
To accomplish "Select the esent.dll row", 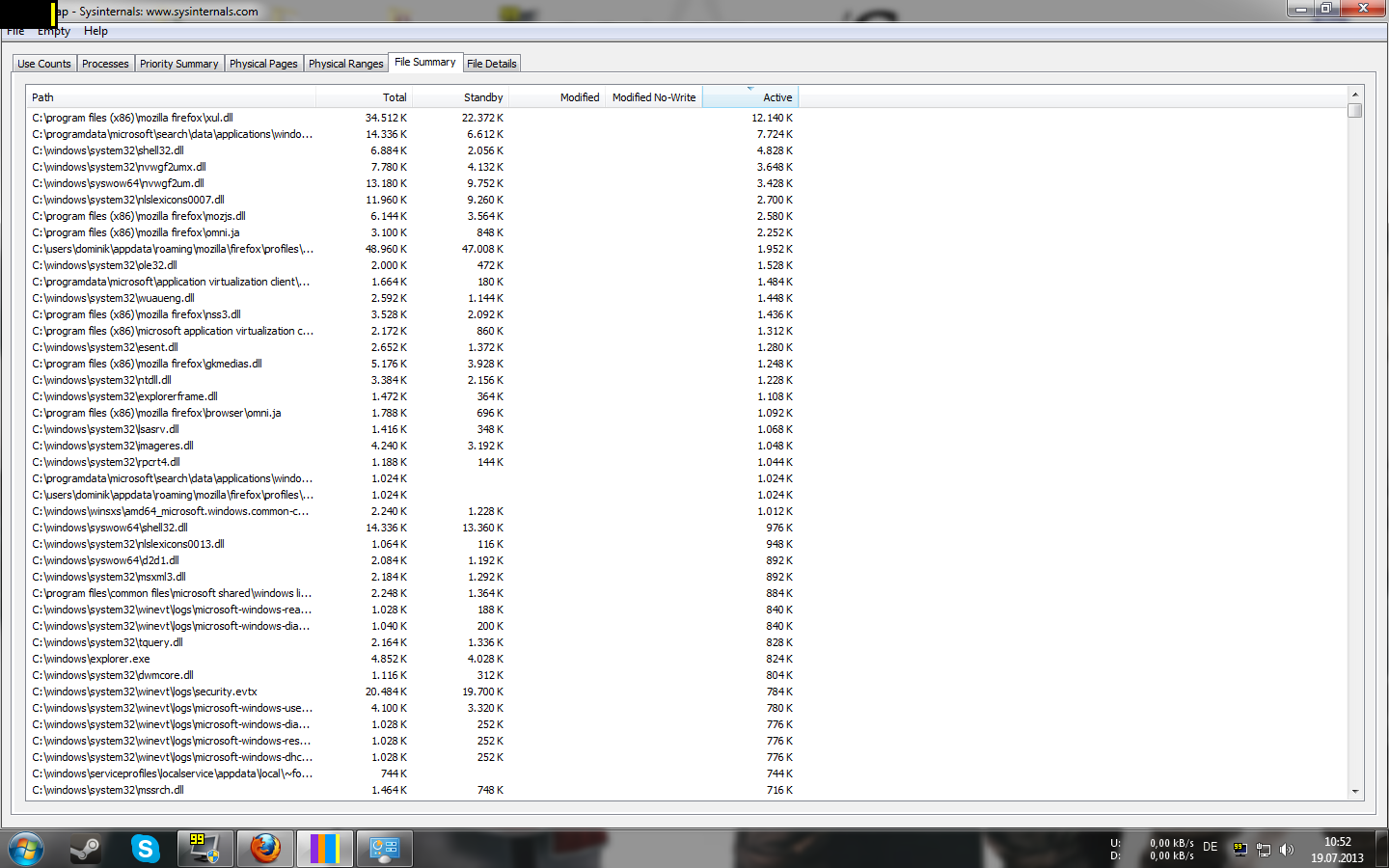I will pyautogui.click(x=413, y=347).
